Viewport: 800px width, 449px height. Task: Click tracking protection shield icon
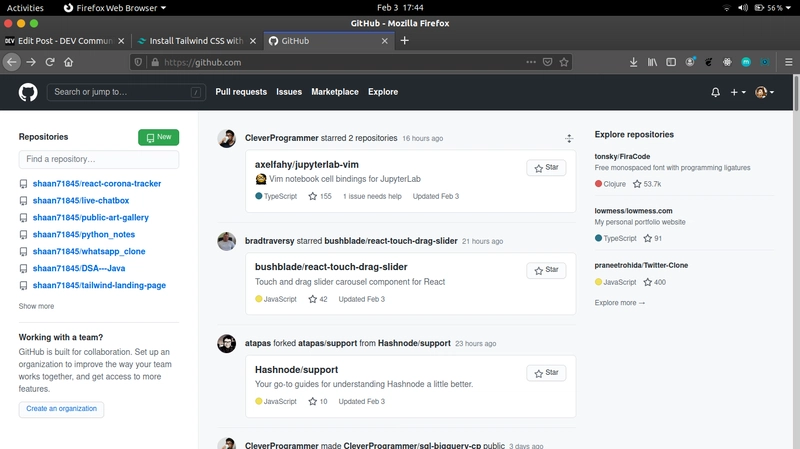pos(138,62)
